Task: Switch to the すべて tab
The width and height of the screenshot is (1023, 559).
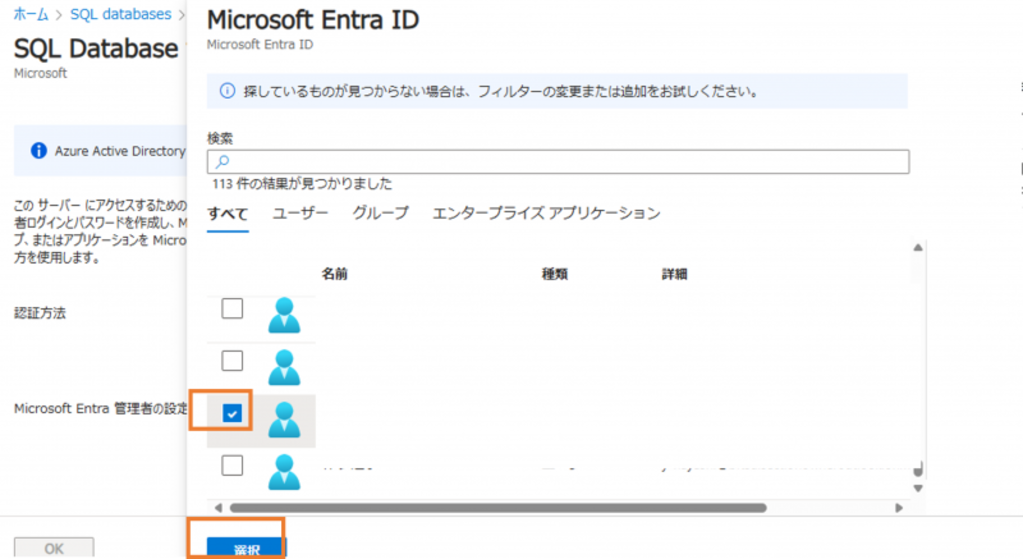Action: (x=228, y=214)
